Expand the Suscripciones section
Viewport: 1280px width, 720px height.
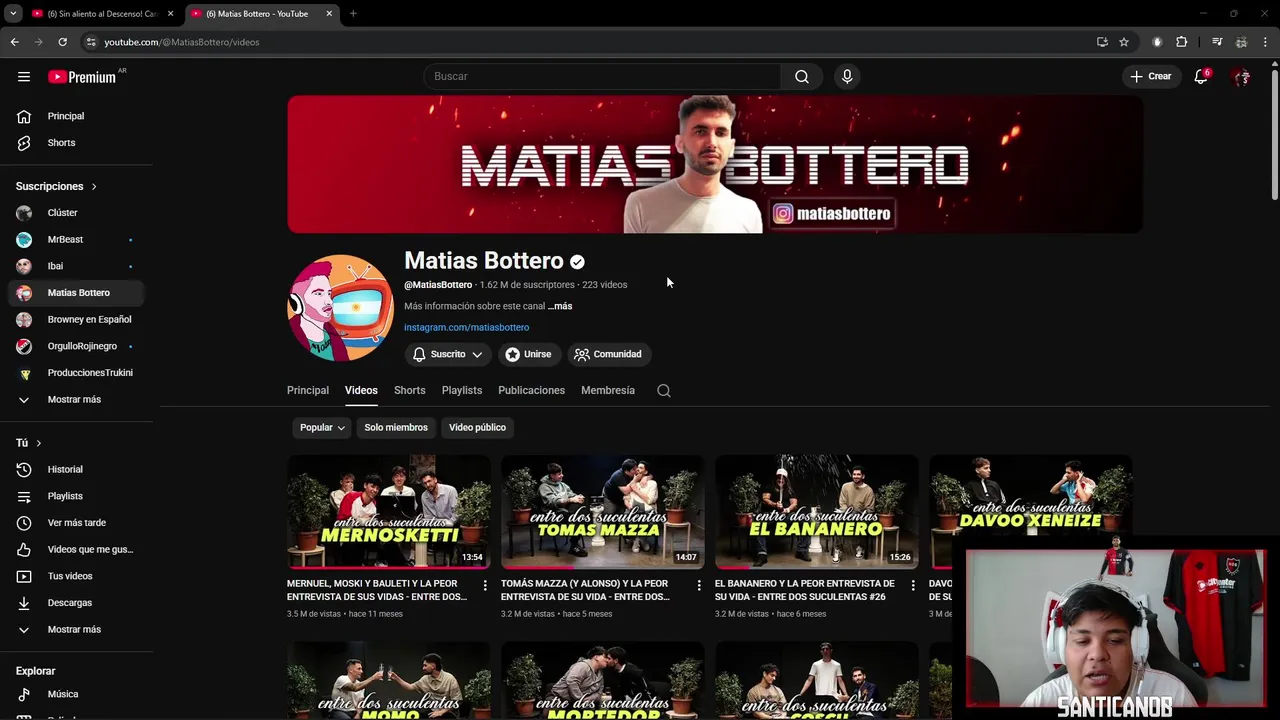click(x=57, y=186)
